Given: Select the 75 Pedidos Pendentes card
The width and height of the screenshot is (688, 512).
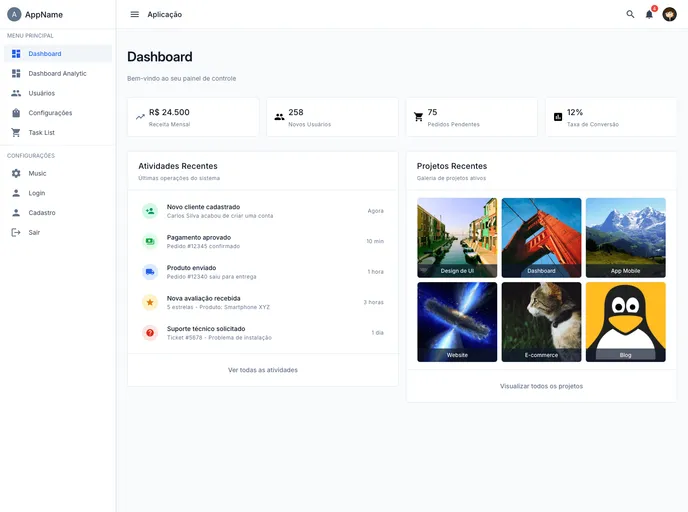Looking at the screenshot, I should click(x=472, y=117).
